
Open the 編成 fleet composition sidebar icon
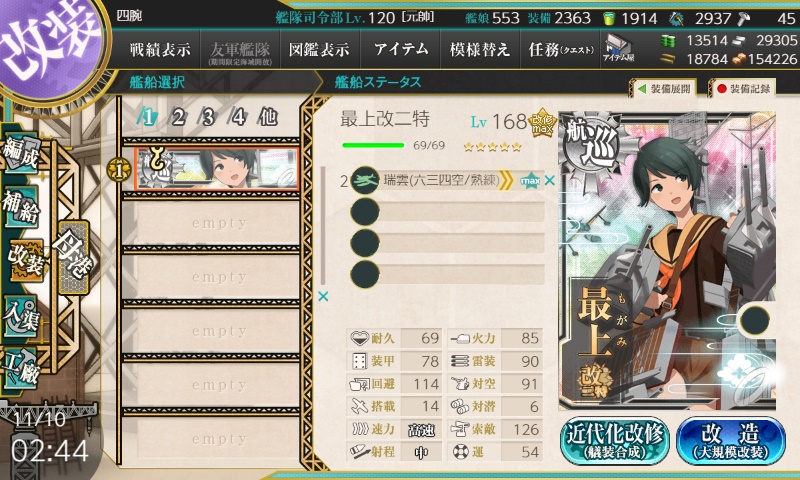[x=20, y=154]
